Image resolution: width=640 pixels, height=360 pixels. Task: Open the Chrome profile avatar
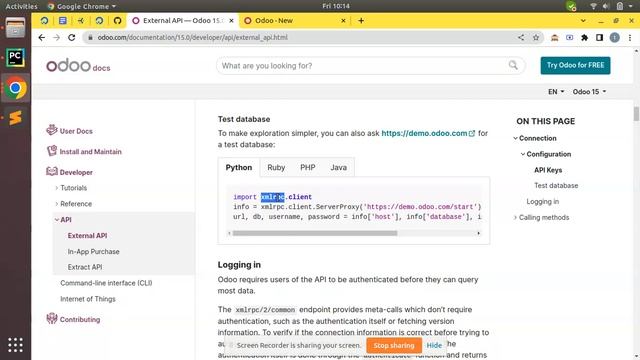pos(614,38)
